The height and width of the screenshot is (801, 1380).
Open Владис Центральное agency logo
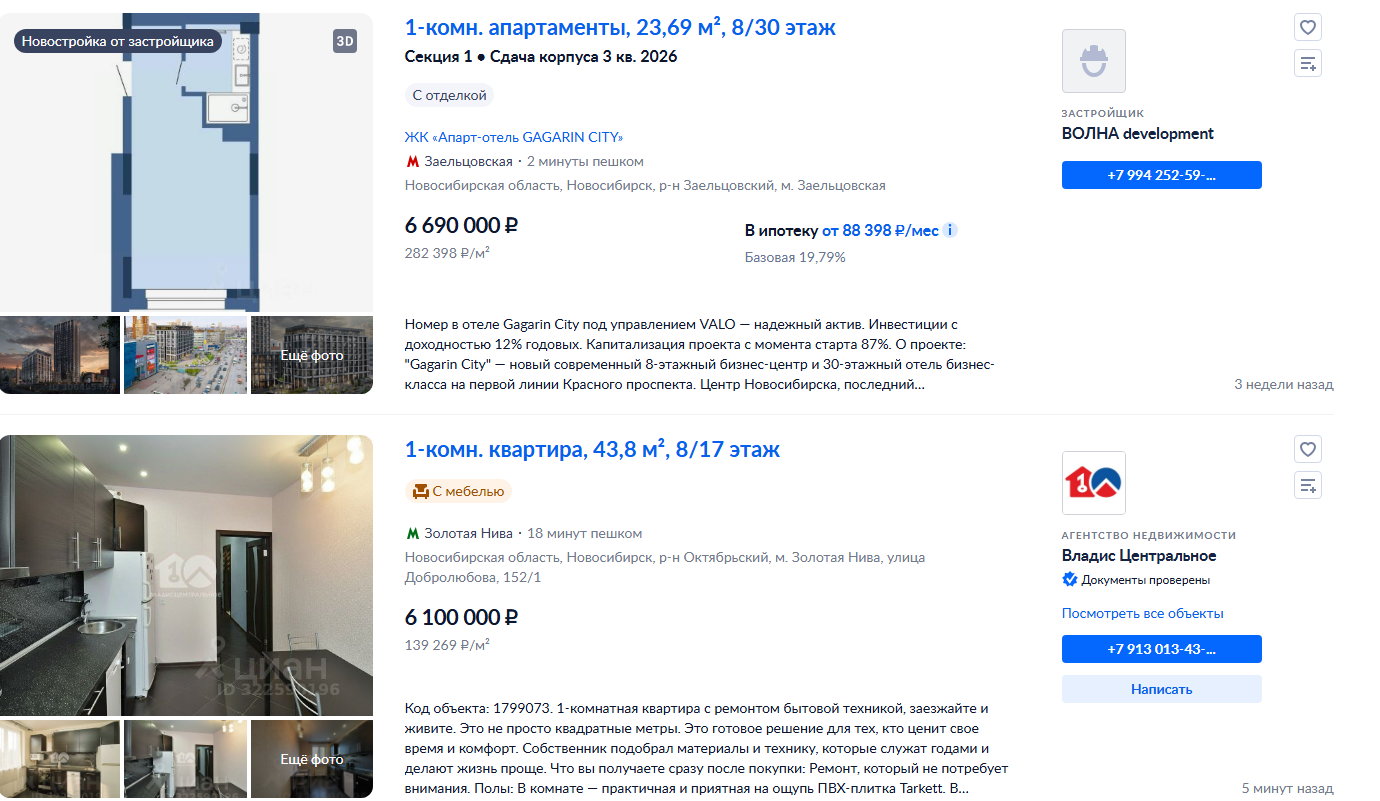(1093, 483)
